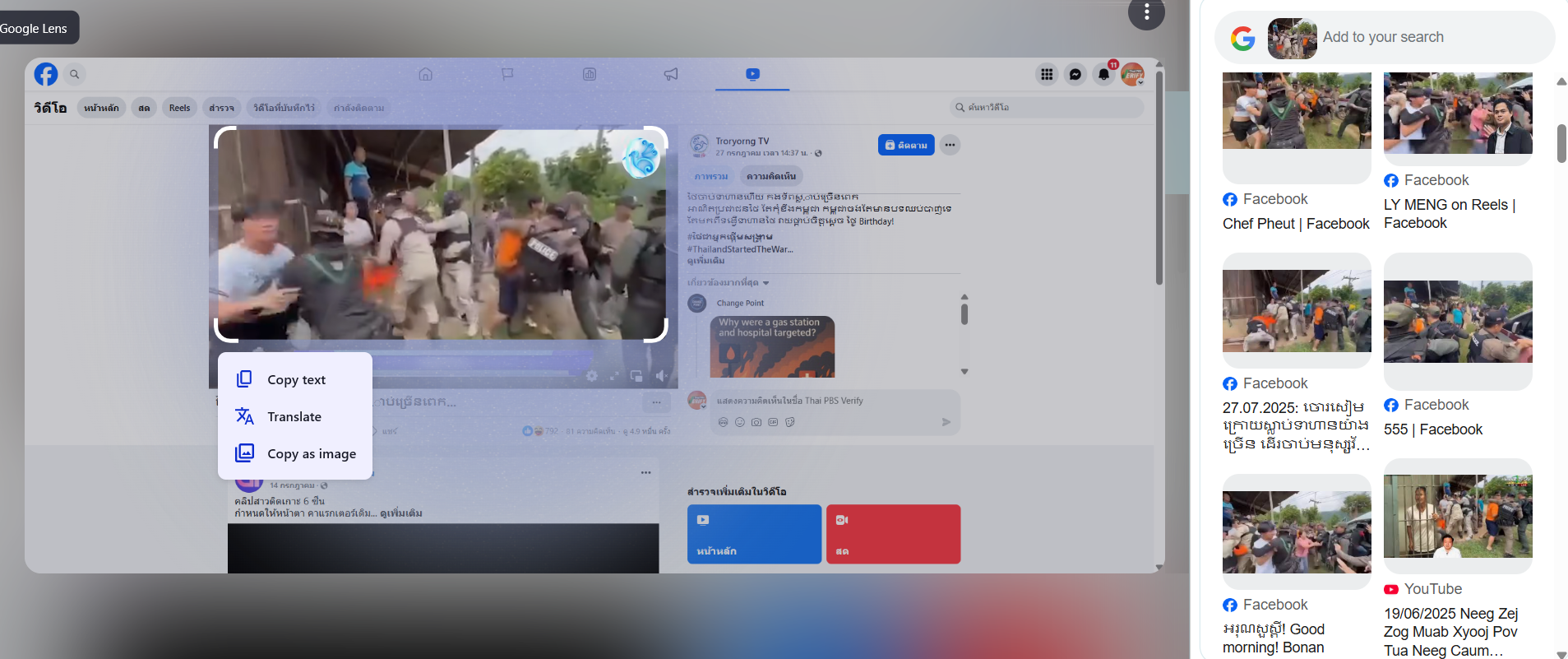Click the Facebook logo in the page header
The height and width of the screenshot is (659, 1568).
click(x=46, y=74)
